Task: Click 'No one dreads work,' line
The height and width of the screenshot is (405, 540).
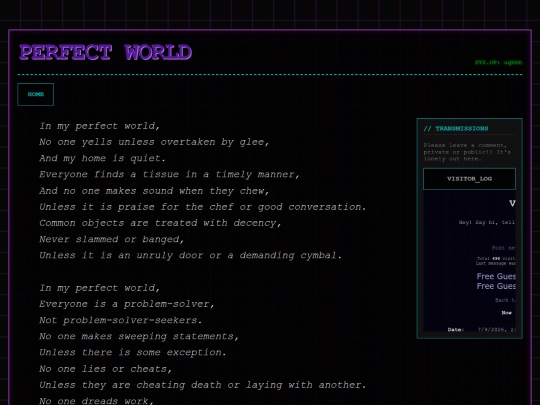Action: coord(96,401)
